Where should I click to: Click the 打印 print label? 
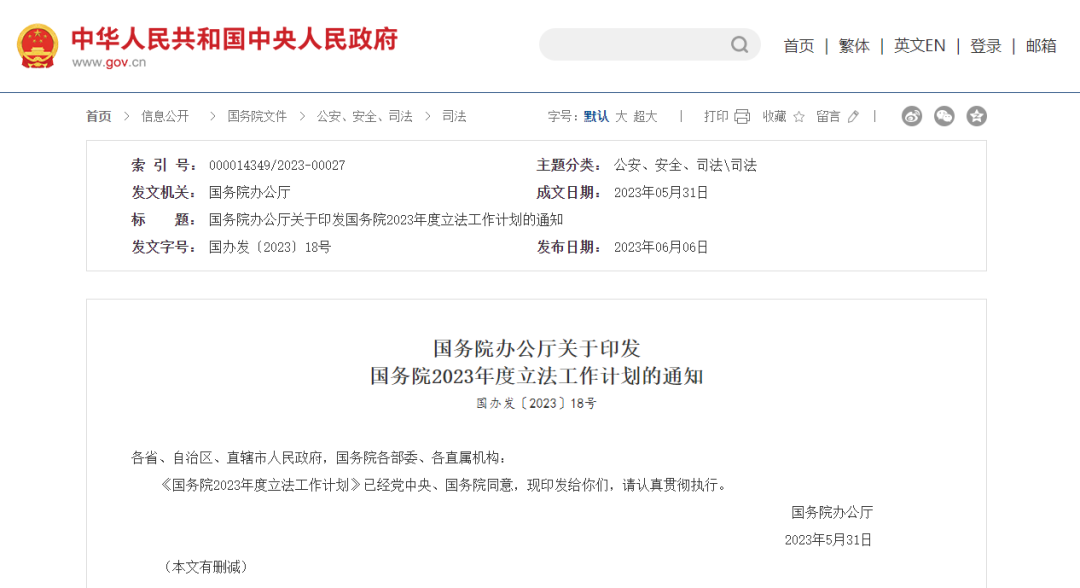pos(716,116)
